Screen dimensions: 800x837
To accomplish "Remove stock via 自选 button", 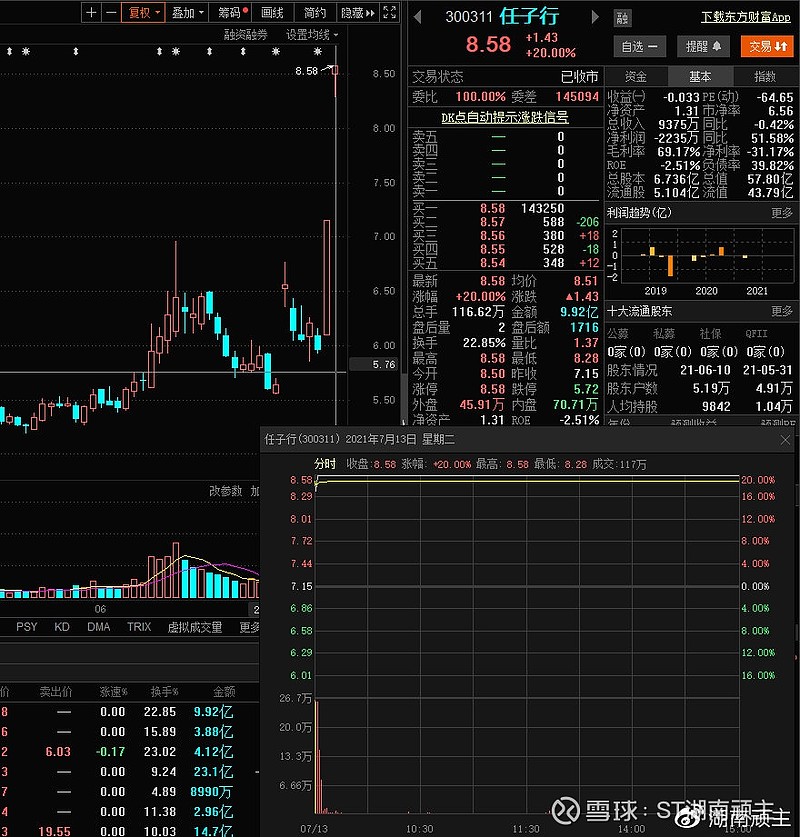I will tap(639, 47).
